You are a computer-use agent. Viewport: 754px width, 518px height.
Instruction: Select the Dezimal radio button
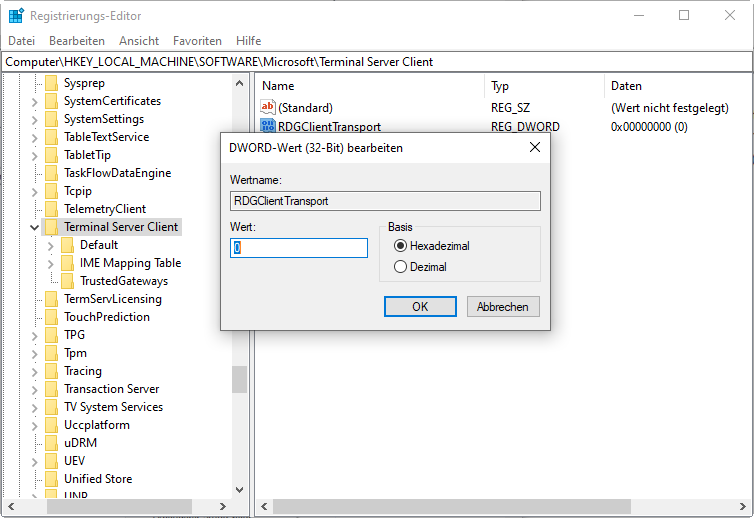(x=401, y=267)
